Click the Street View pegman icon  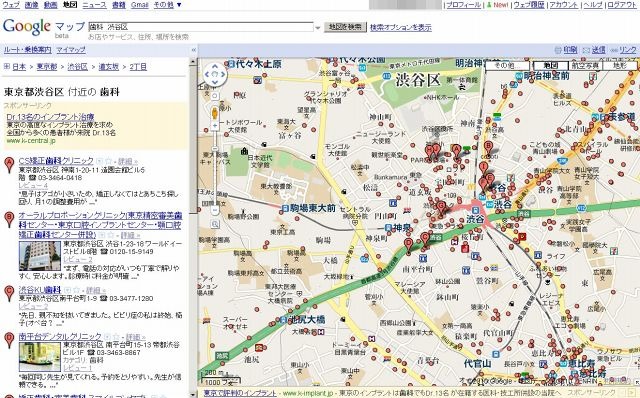215,113
